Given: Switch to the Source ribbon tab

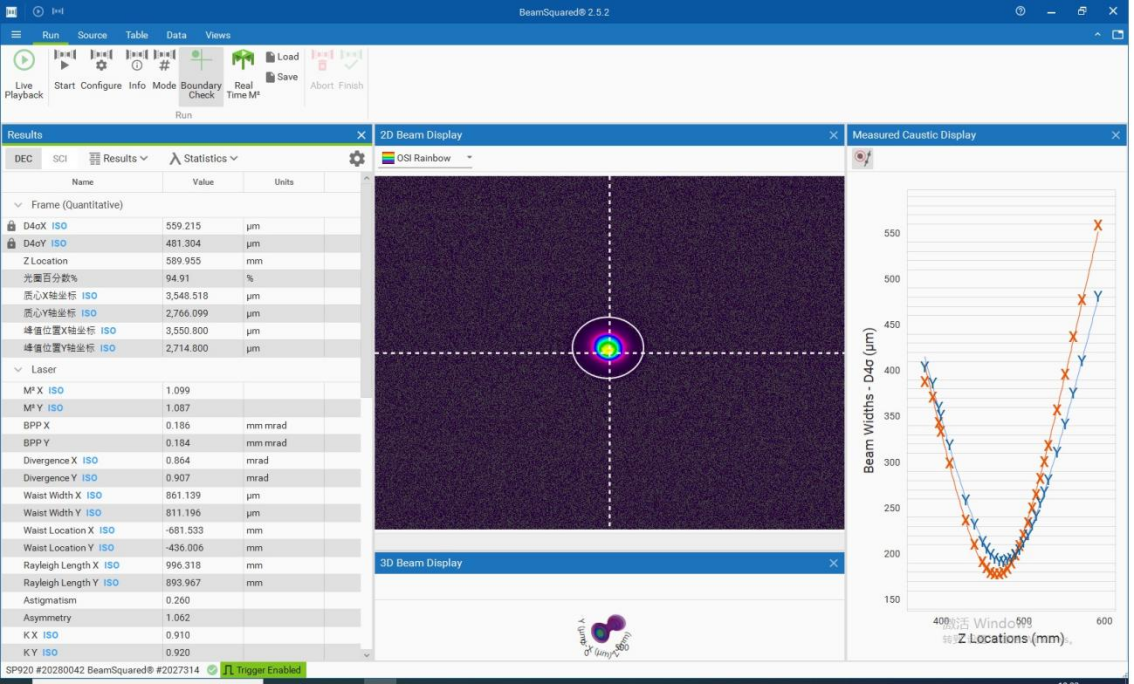Looking at the screenshot, I should point(92,35).
